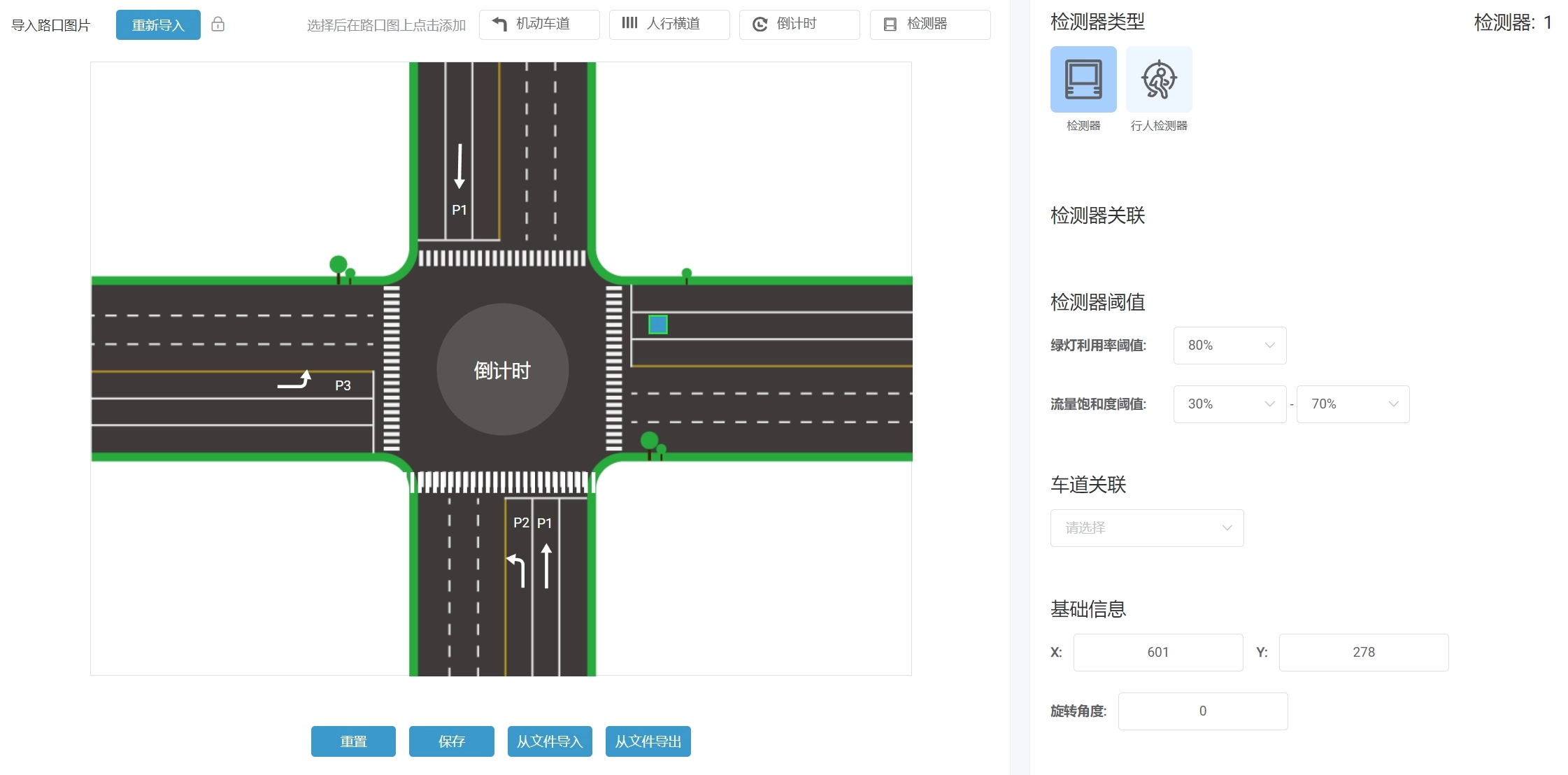Open the 30% saturation threshold dropdown
The image size is (1568, 775).
pos(1229,404)
